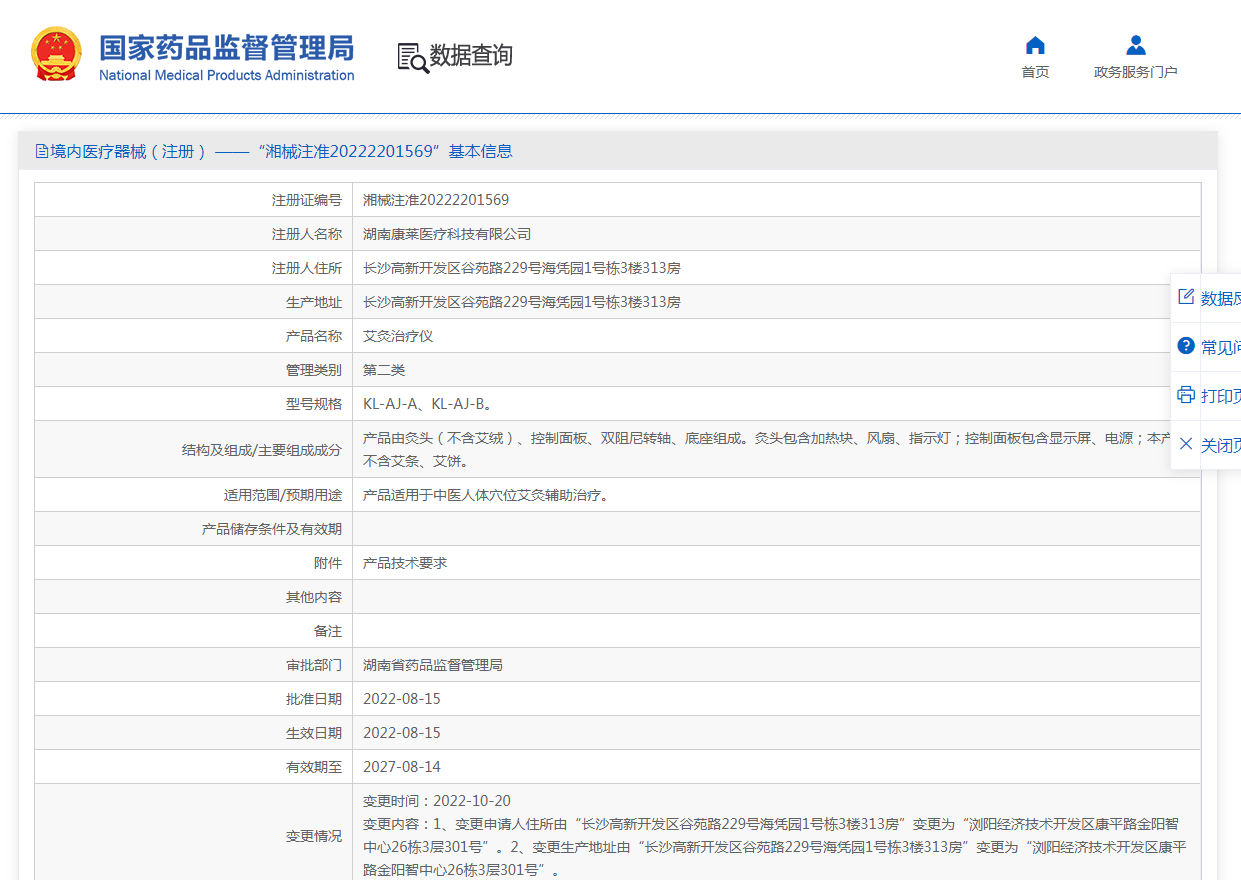
Task: Click the 变更情况 label
Action: click(314, 836)
